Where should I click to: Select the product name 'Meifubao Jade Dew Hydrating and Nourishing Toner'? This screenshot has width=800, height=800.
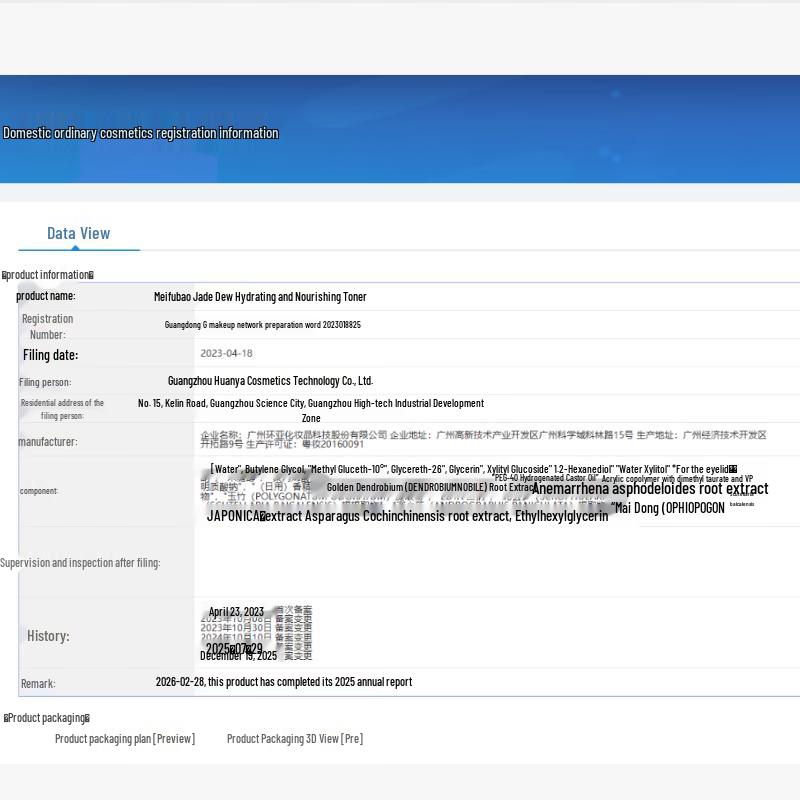pyautogui.click(x=260, y=297)
